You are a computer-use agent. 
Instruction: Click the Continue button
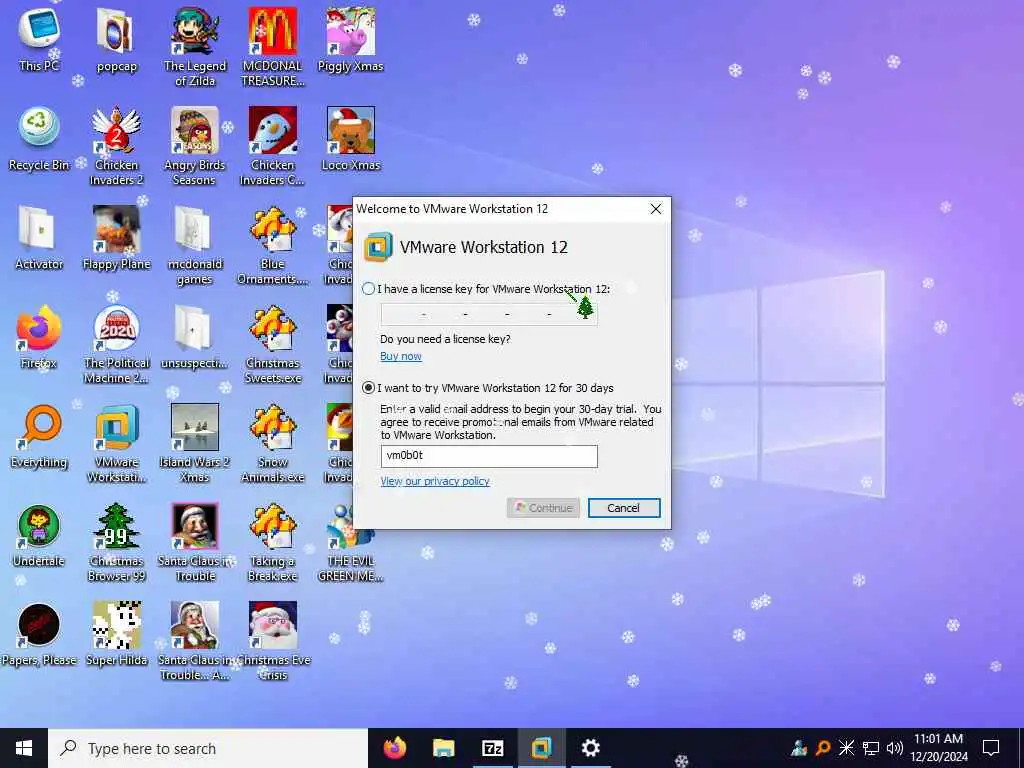point(543,507)
